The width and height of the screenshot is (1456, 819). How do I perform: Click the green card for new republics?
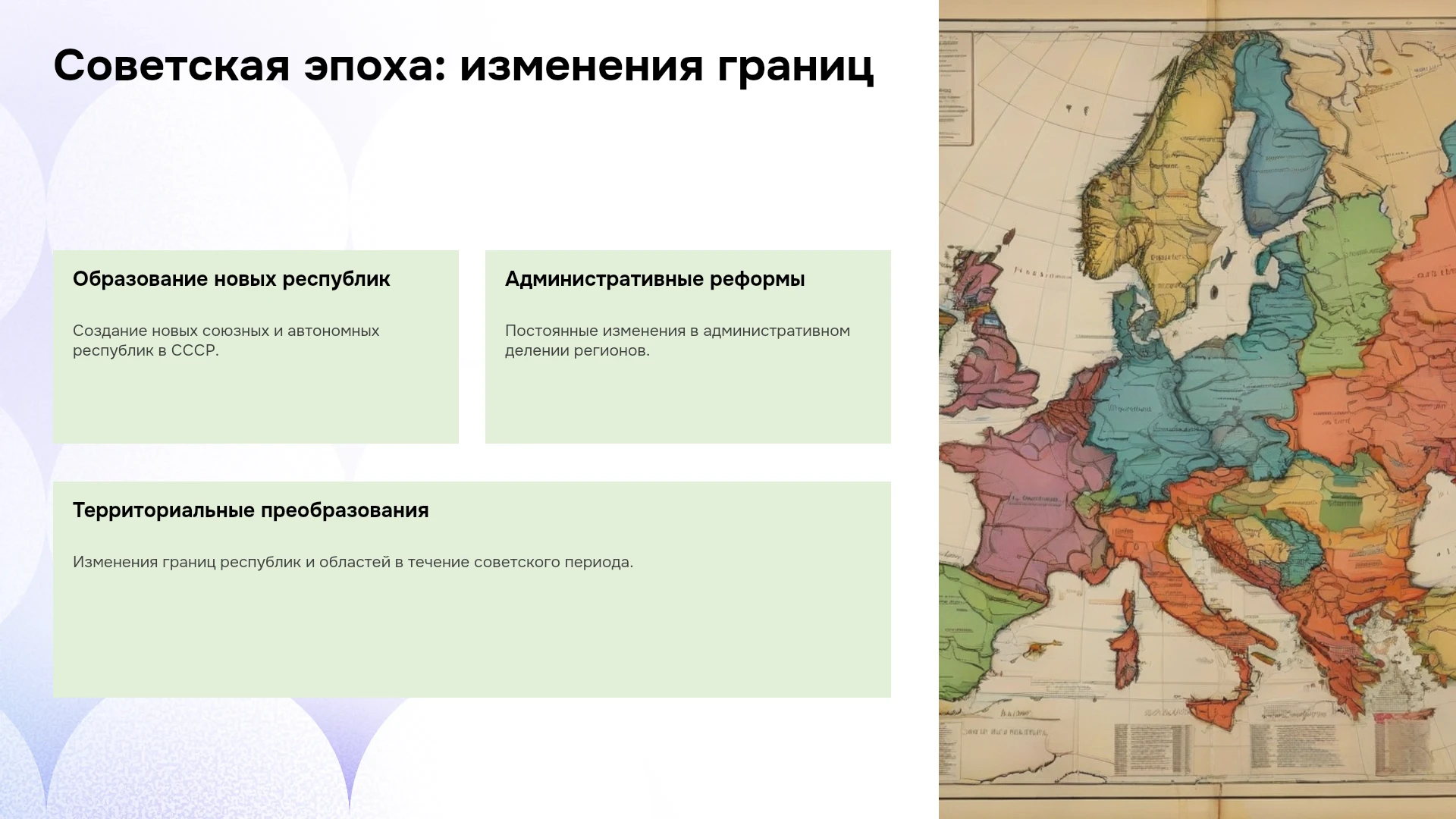point(256,347)
